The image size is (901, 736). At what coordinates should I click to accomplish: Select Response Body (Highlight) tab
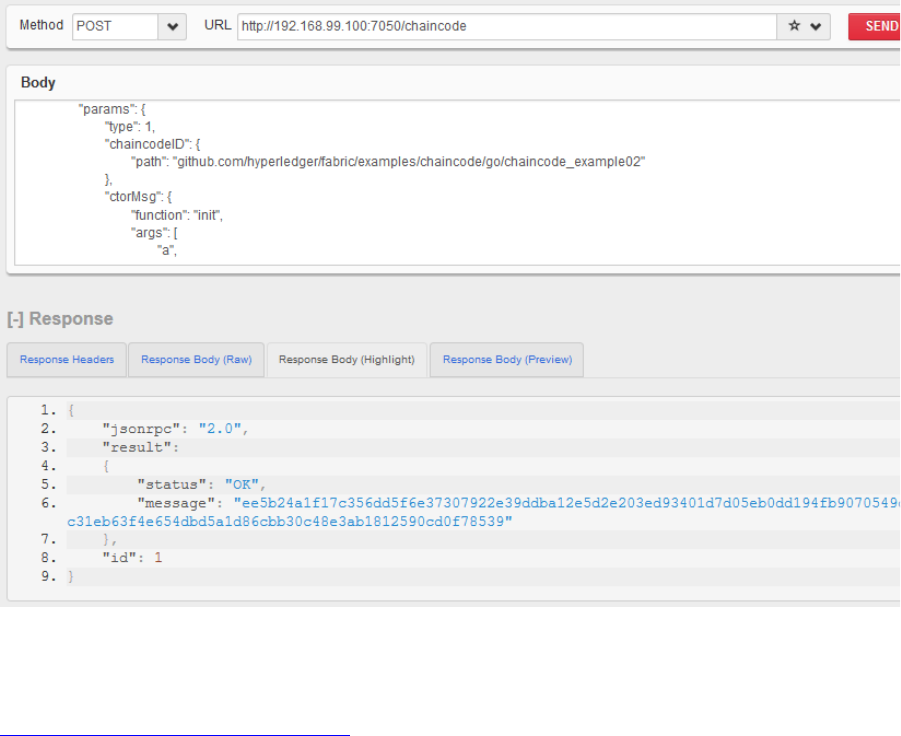point(347,360)
